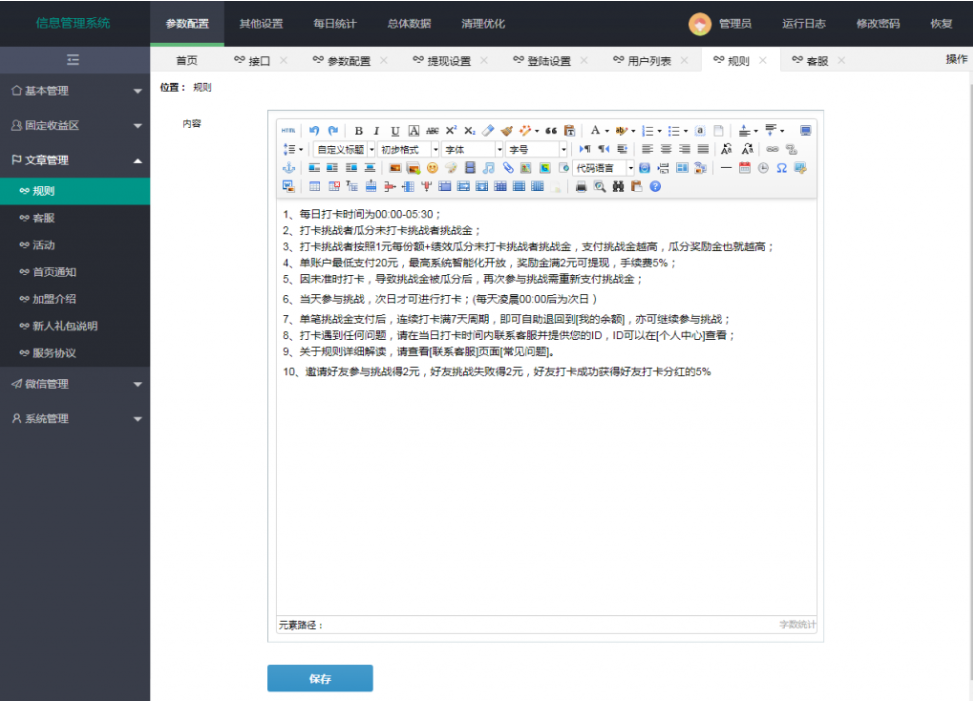
Task: Expand the 微信管理 sidebar section
Action: tap(75, 384)
